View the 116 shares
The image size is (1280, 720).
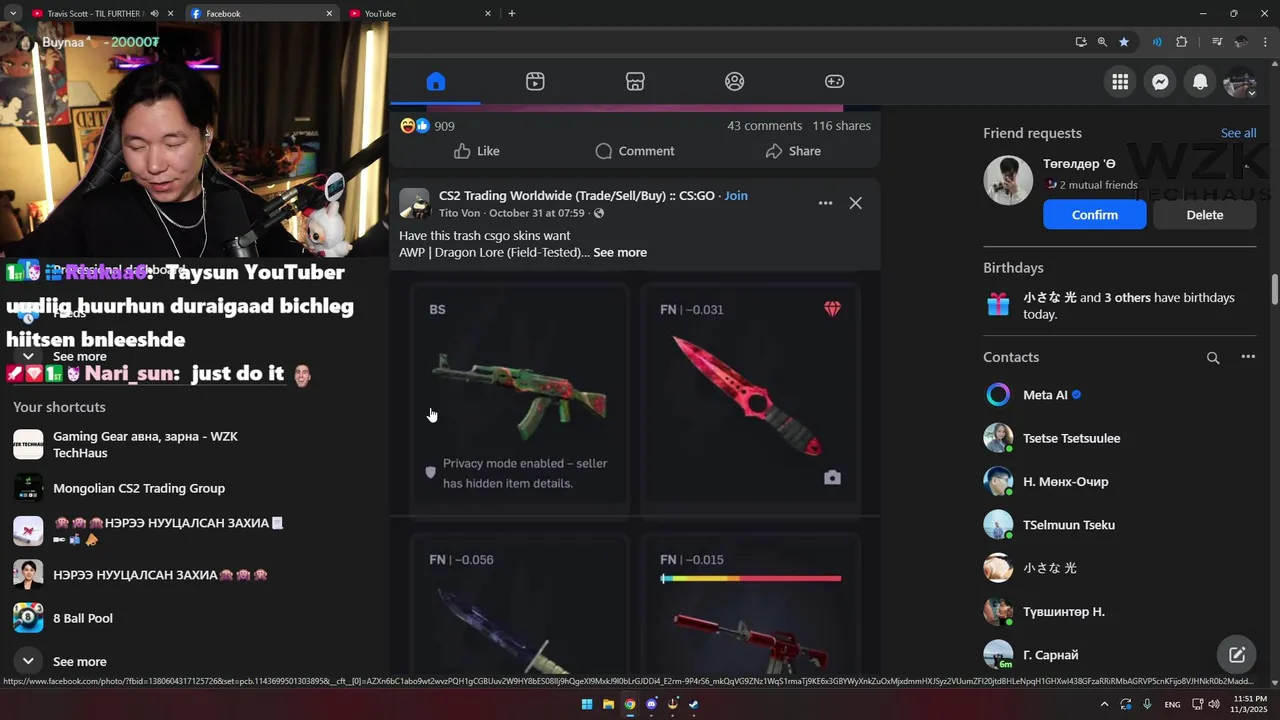(x=841, y=126)
